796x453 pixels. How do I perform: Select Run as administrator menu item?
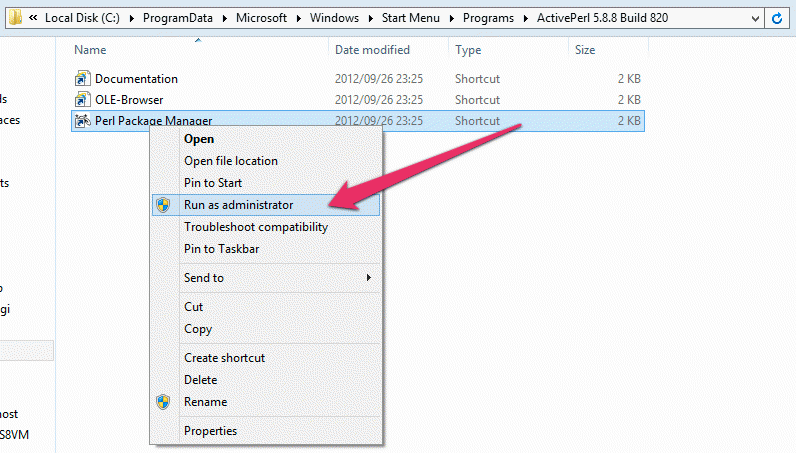(238, 205)
